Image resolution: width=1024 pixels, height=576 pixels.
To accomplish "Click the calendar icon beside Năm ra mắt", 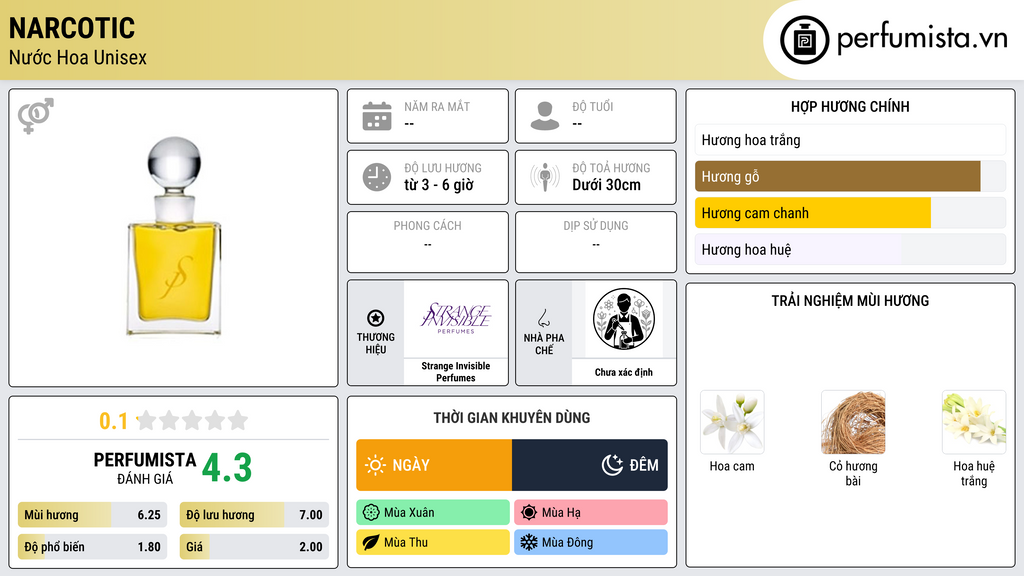I will click(x=377, y=116).
